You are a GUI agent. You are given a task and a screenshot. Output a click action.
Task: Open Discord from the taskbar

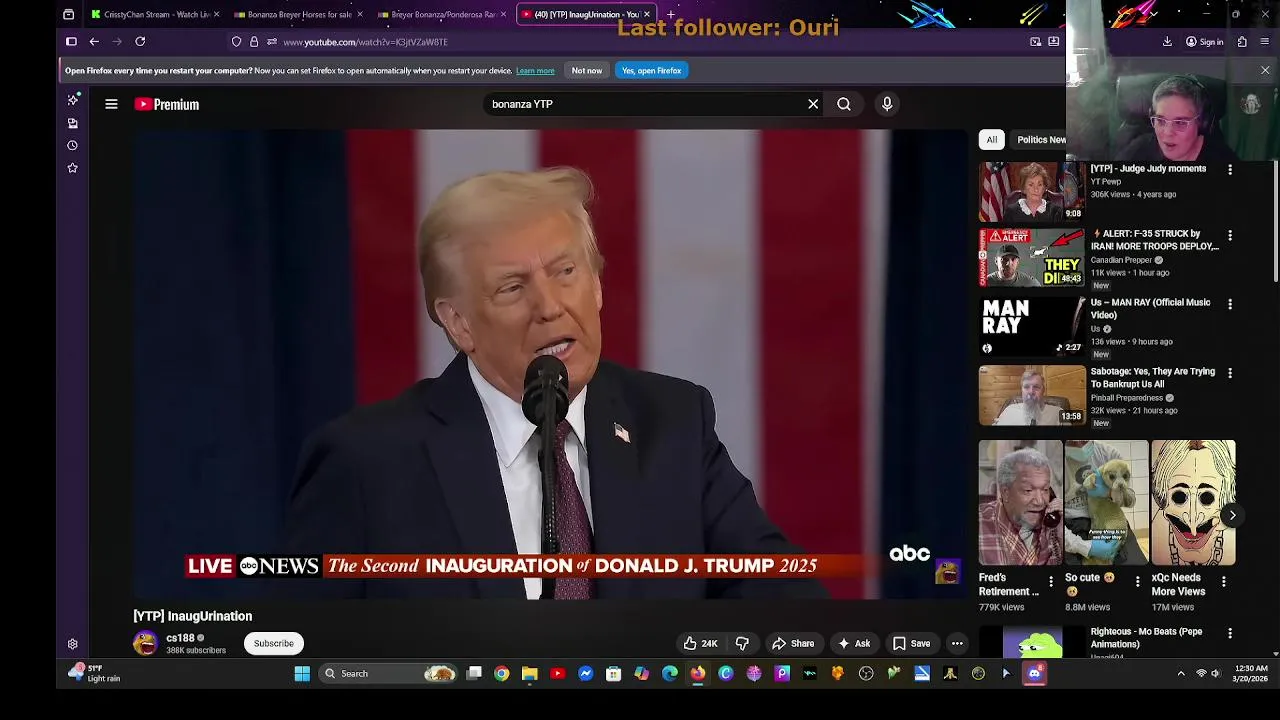[1034, 674]
